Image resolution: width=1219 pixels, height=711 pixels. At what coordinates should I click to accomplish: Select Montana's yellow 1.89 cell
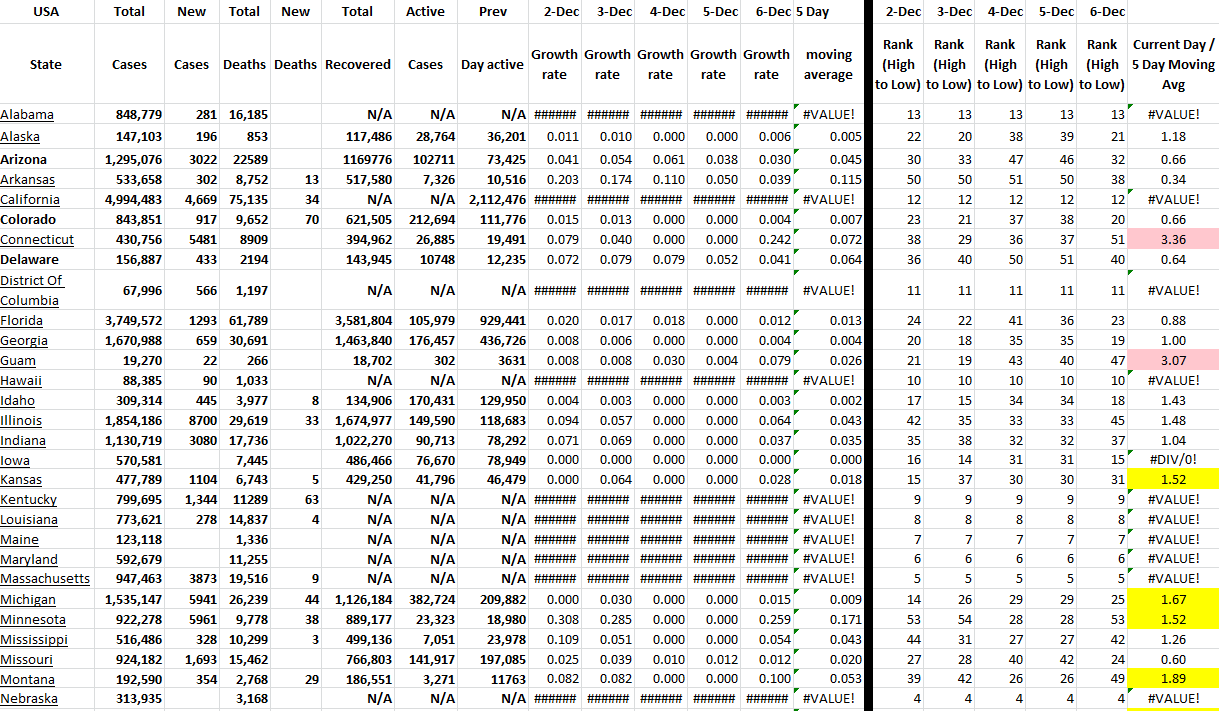(1174, 679)
